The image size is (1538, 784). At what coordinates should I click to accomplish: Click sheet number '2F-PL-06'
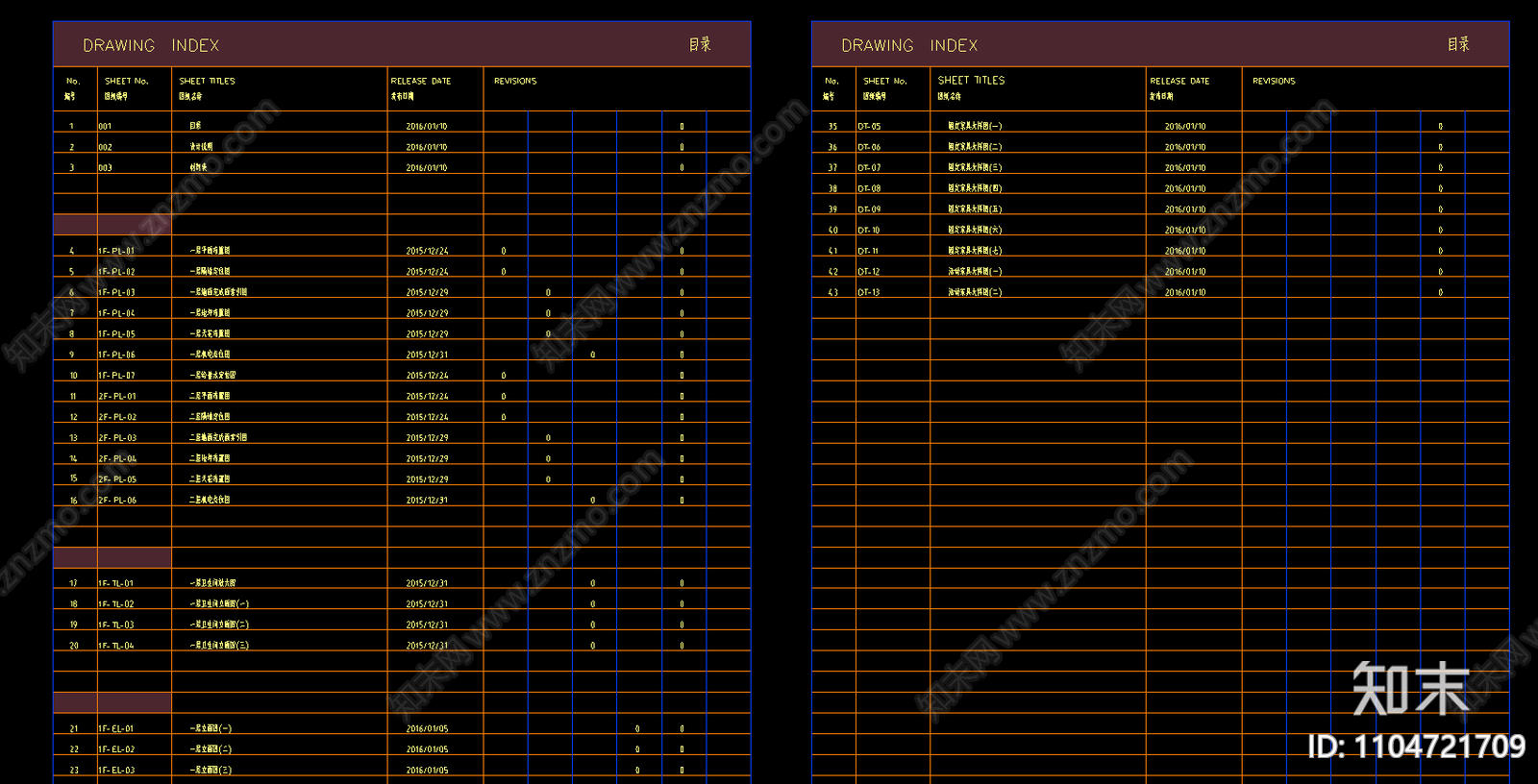coord(117,501)
